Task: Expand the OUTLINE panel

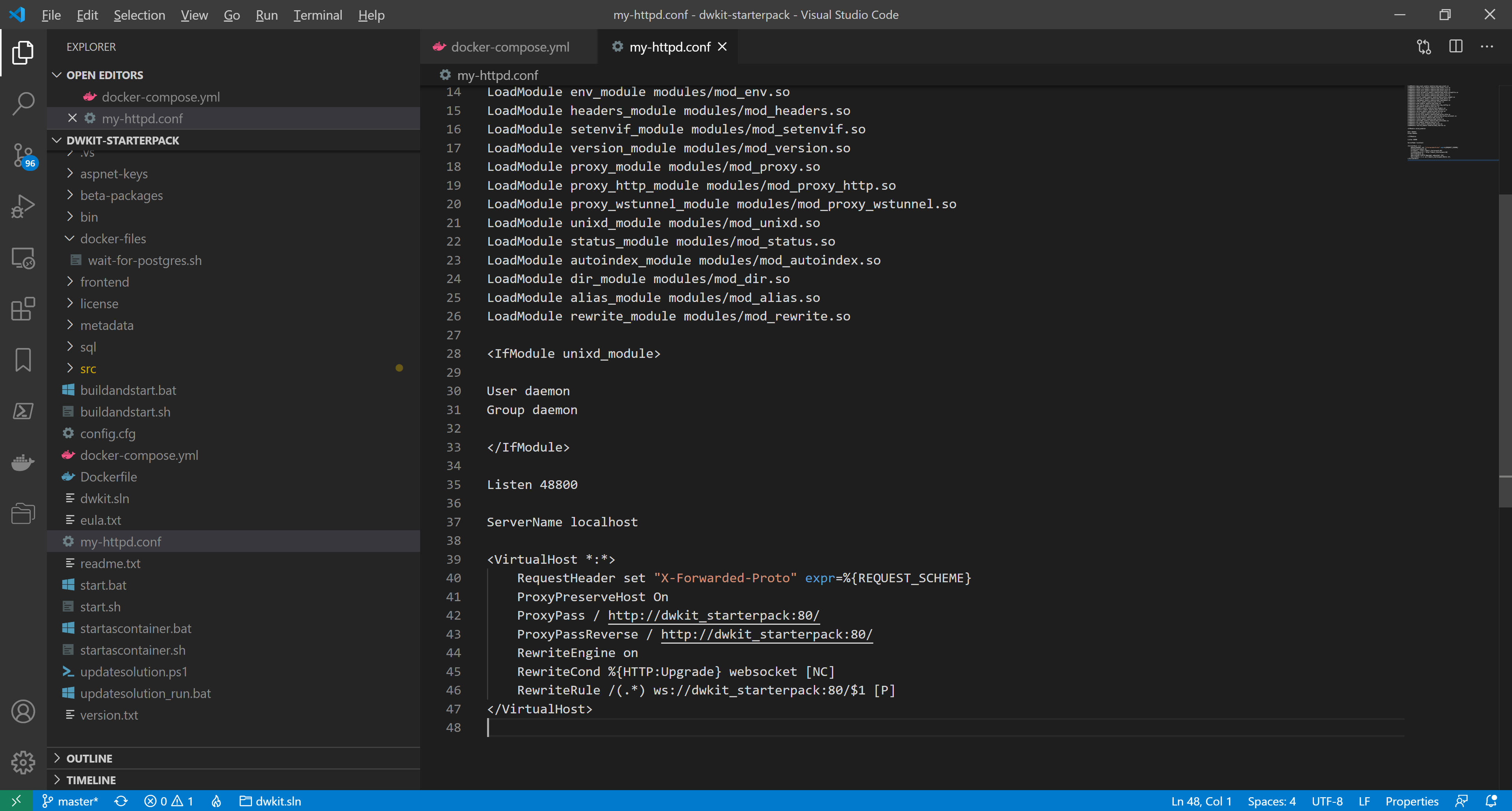Action: [89, 758]
